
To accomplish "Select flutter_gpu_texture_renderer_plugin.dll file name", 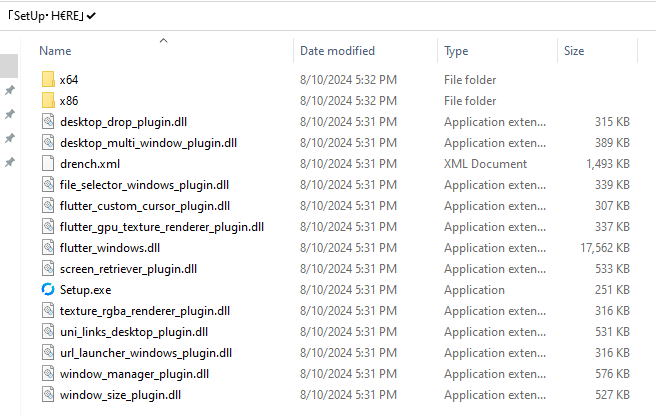I will pyautogui.click(x=162, y=227).
